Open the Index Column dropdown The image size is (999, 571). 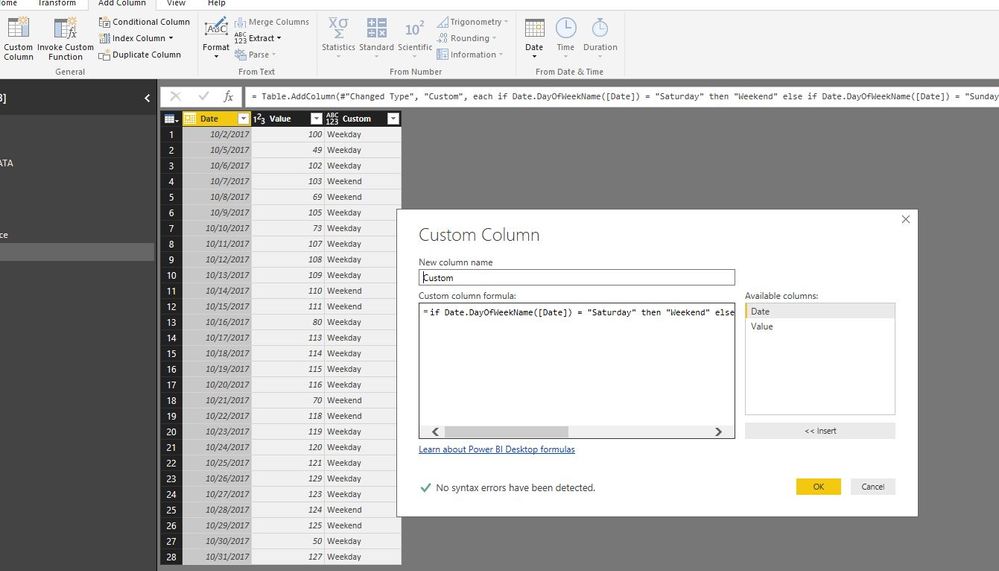click(136, 38)
